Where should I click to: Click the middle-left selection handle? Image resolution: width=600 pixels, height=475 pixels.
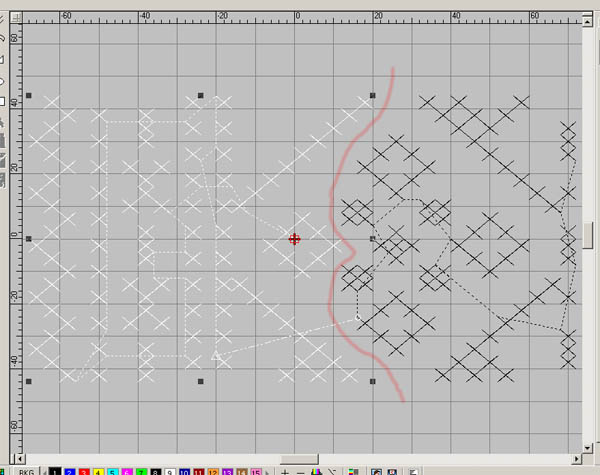(29, 239)
